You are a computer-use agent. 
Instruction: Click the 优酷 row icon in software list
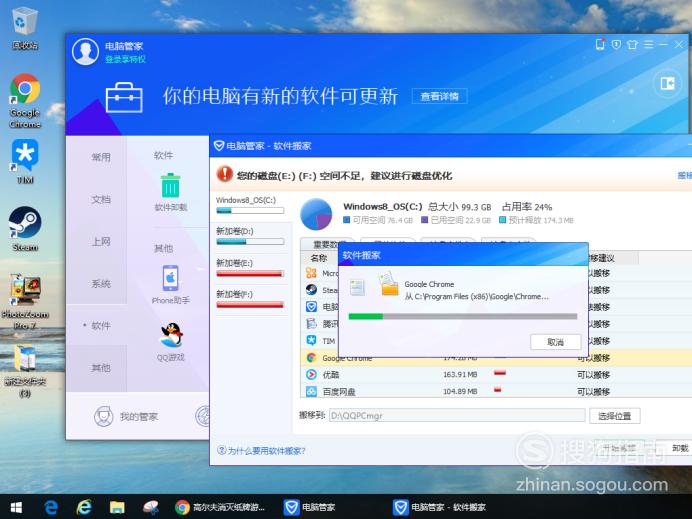[x=311, y=374]
